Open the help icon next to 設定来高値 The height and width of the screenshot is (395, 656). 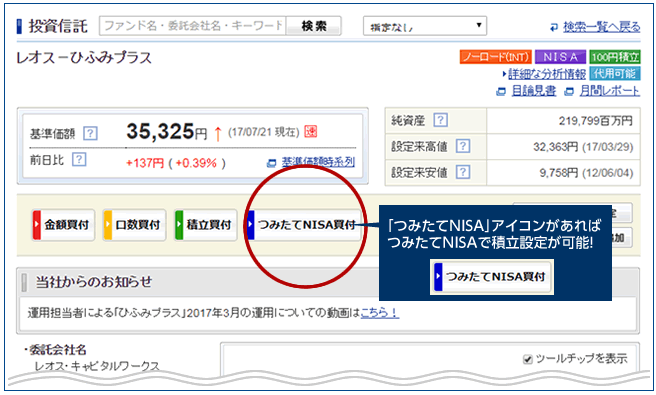click(x=463, y=146)
